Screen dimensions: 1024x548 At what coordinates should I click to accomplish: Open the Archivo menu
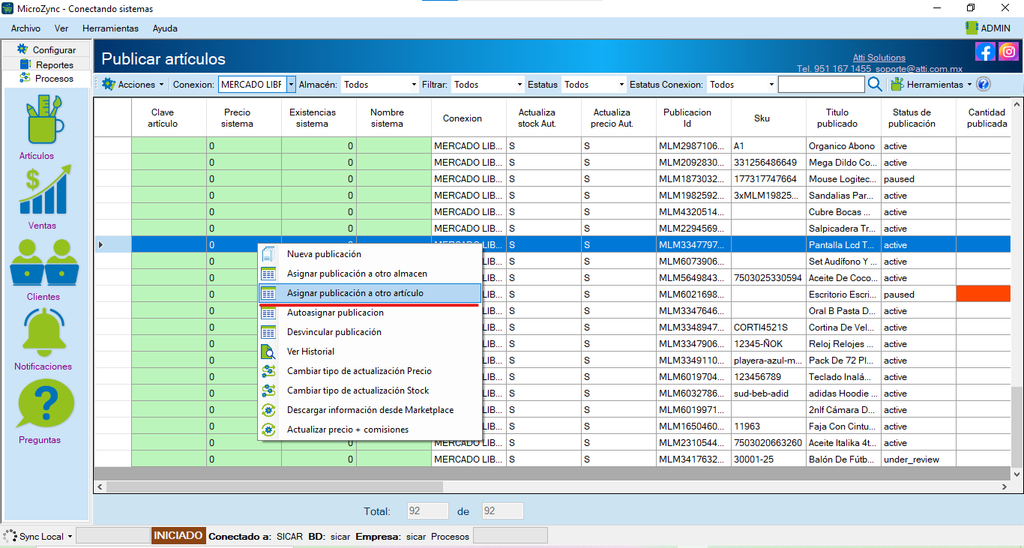click(x=25, y=28)
